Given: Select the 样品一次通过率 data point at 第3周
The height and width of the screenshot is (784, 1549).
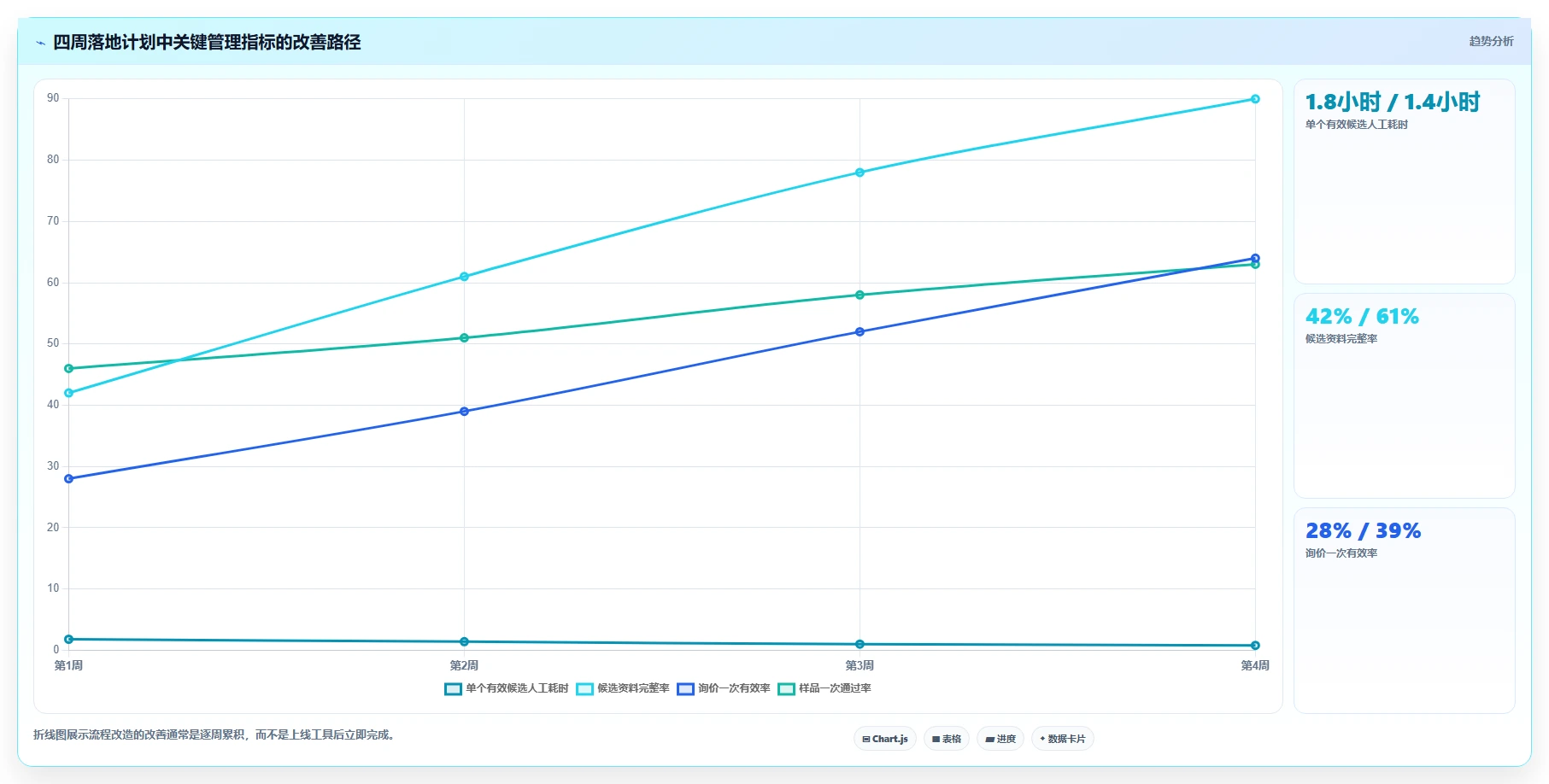Looking at the screenshot, I should [860, 295].
